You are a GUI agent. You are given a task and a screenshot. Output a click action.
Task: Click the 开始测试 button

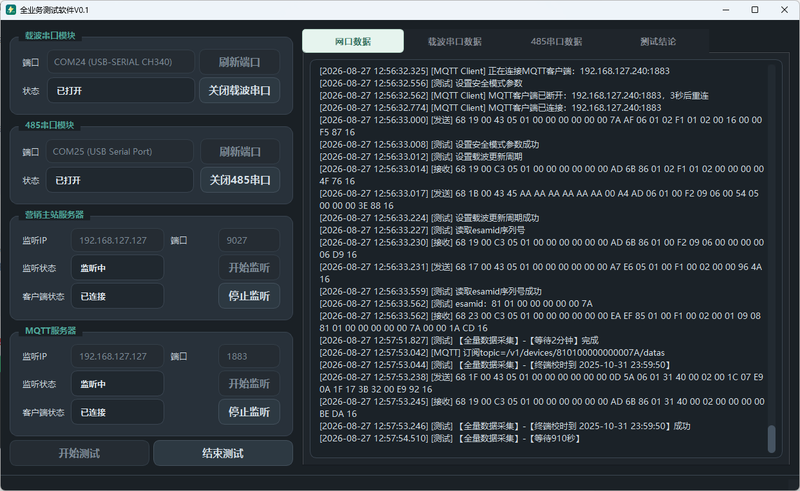point(79,453)
